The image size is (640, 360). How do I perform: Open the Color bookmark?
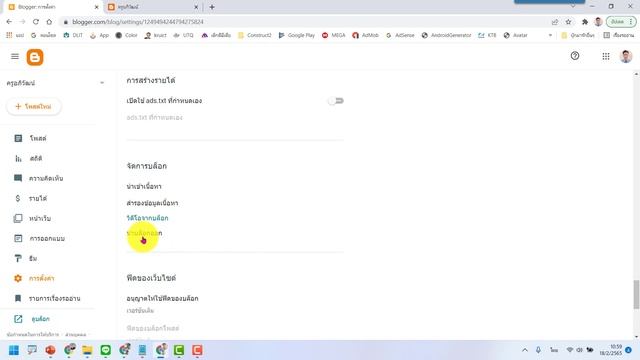click(x=126, y=36)
